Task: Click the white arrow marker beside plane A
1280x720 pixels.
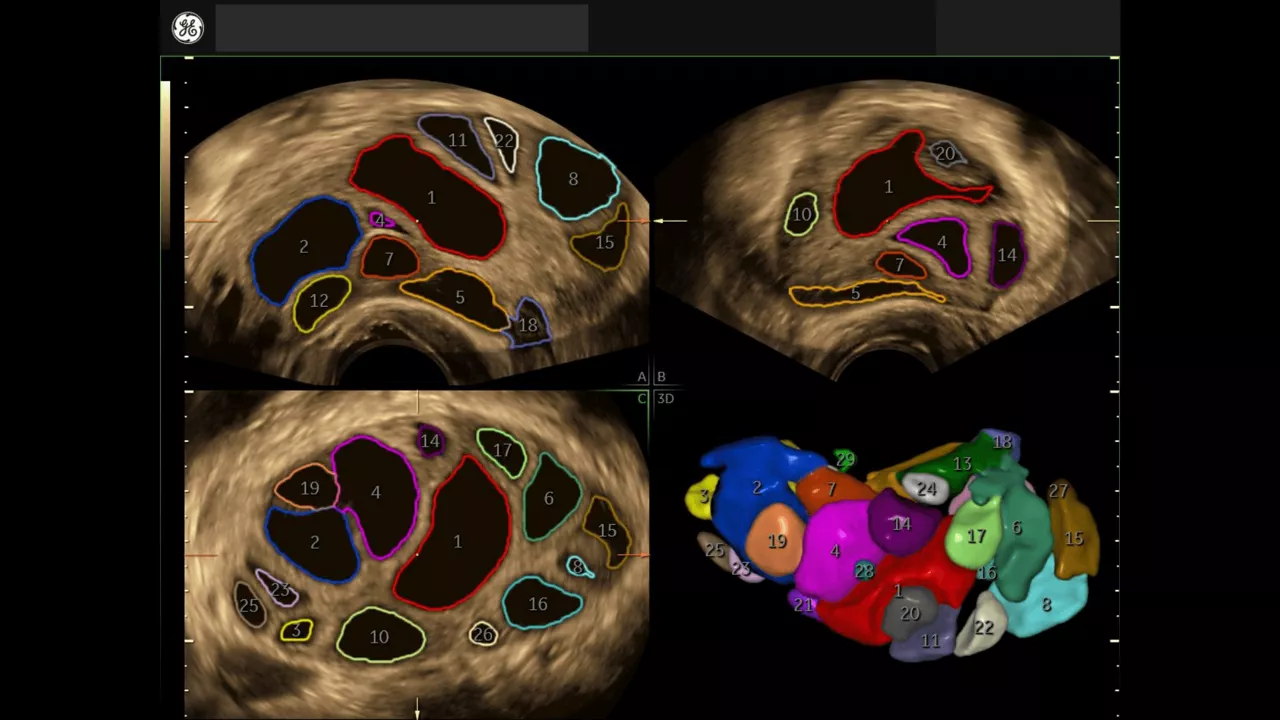Action: (x=670, y=221)
